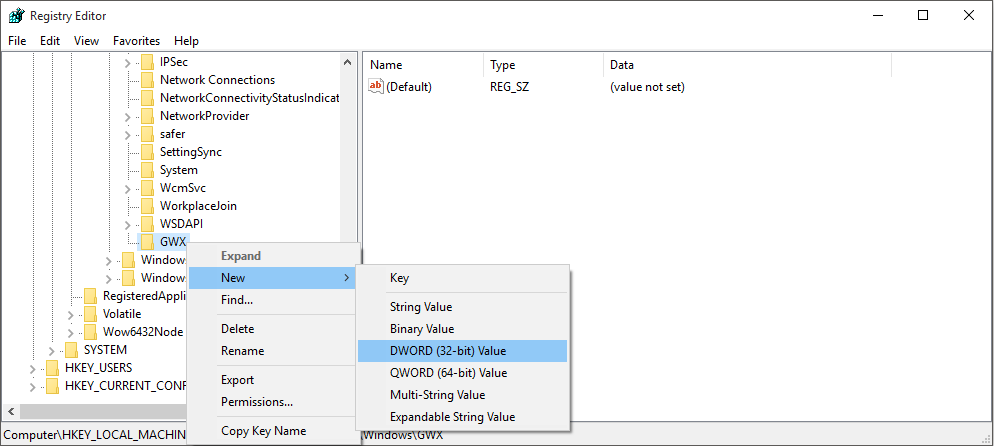Click Copy Key Name option

click(x=263, y=431)
